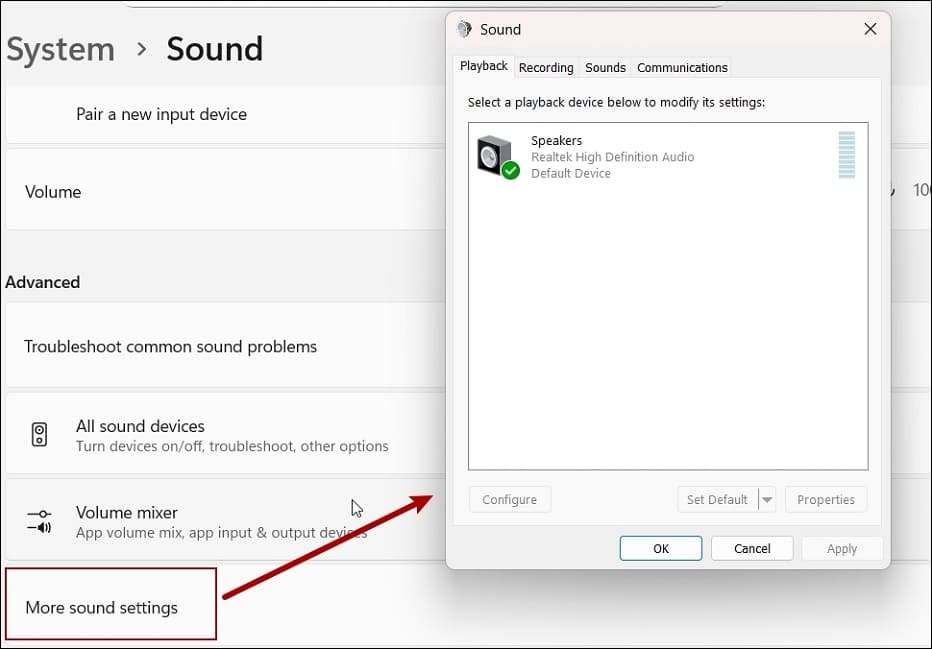
Task: Apply the sound settings changes
Action: 841,548
